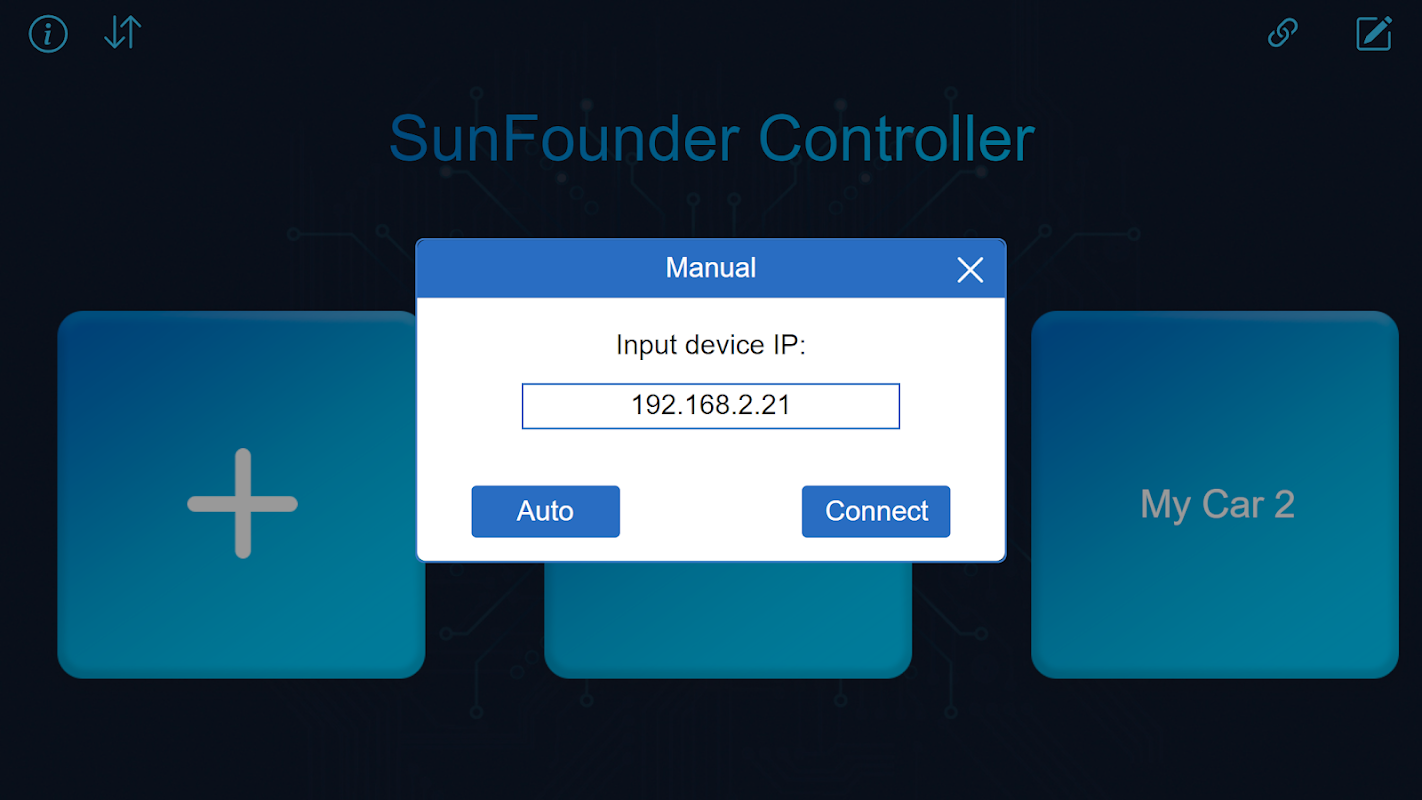Click the dark area beneath the cards
This screenshot has height=800, width=1422.
tap(711, 740)
